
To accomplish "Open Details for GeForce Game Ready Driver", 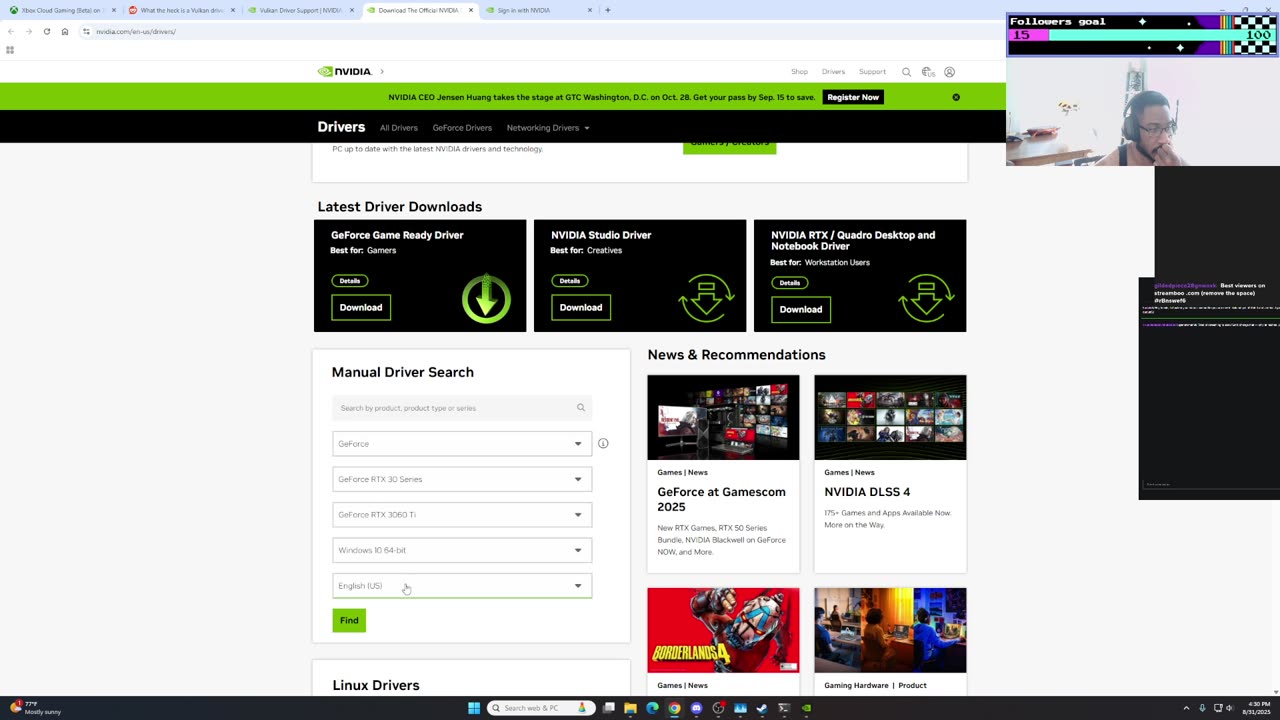I will coord(349,281).
